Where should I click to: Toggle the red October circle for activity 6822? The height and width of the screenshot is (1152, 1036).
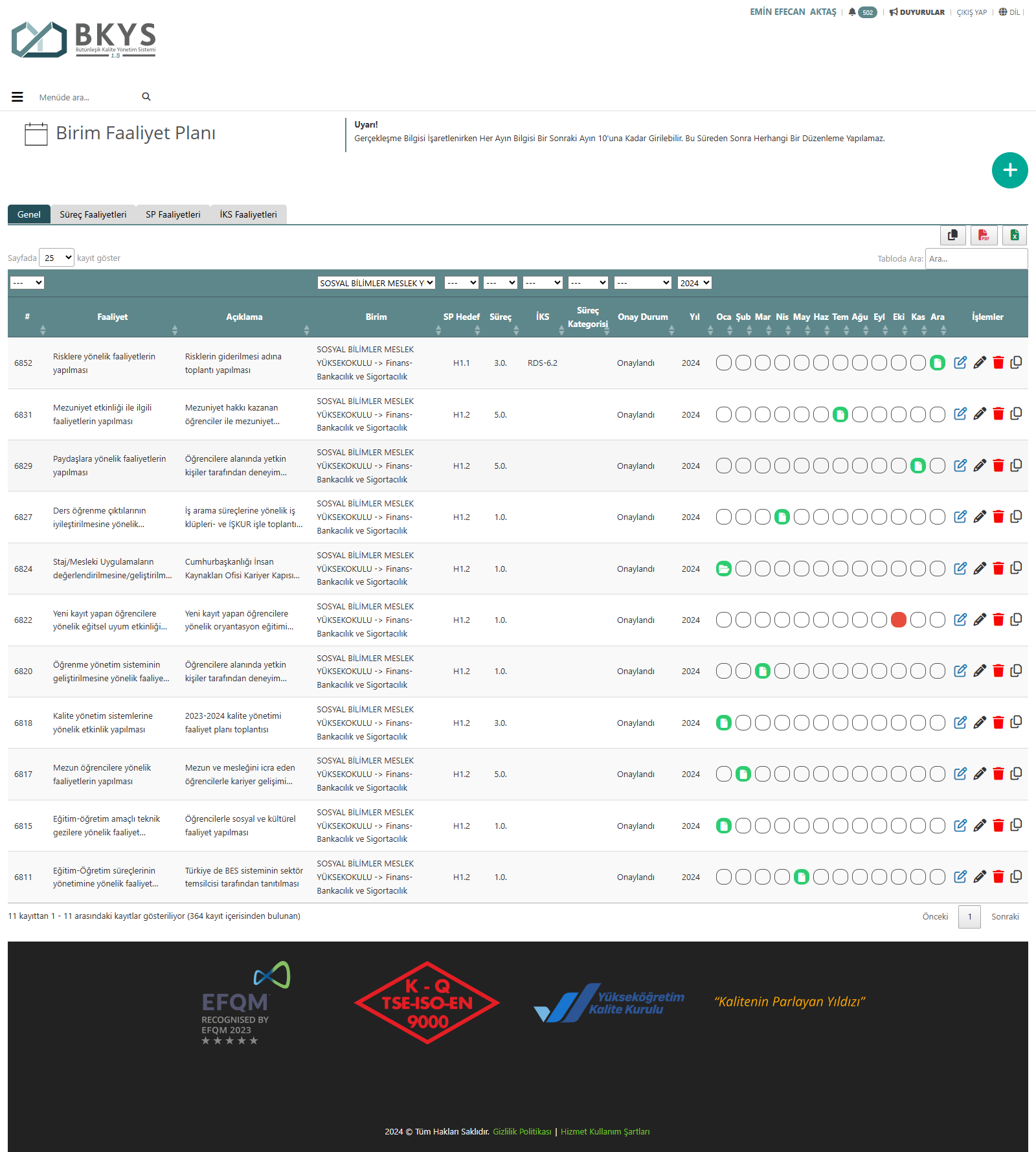pos(898,620)
